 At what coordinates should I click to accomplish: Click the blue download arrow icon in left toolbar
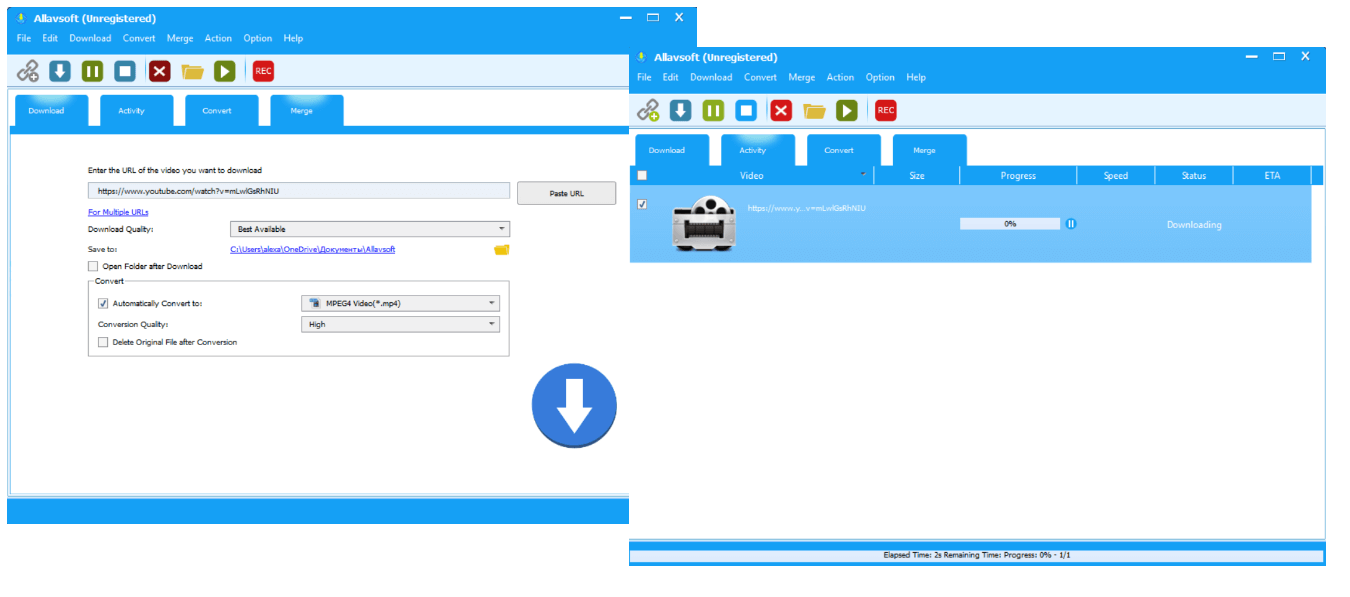(x=60, y=71)
